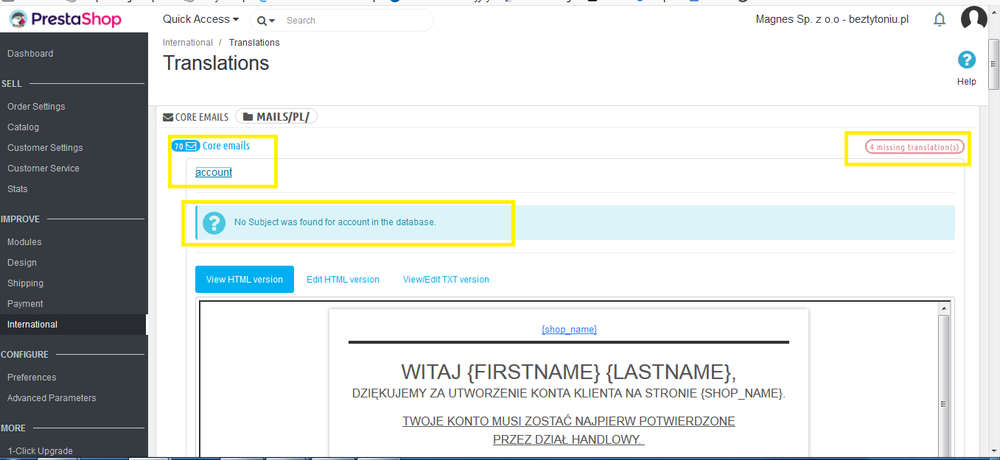Open the Advanced Parameters menu

52,397
